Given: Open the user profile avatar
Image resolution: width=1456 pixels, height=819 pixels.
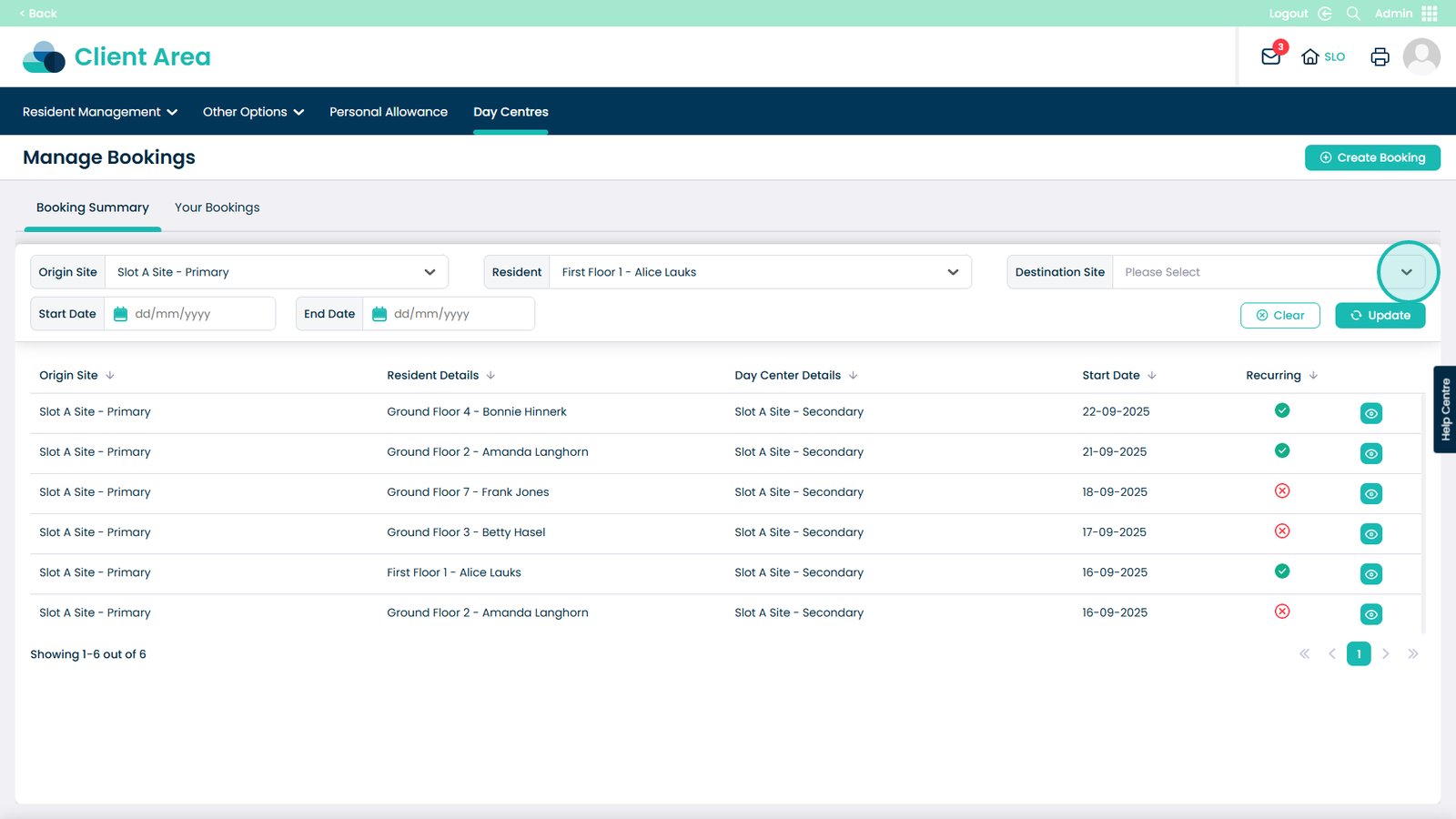Looking at the screenshot, I should (1421, 56).
